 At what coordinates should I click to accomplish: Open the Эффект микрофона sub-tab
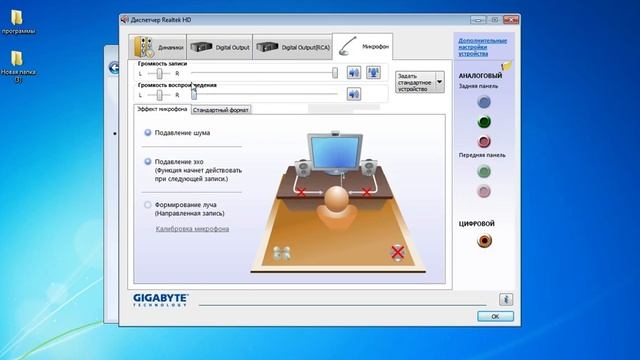[162, 109]
